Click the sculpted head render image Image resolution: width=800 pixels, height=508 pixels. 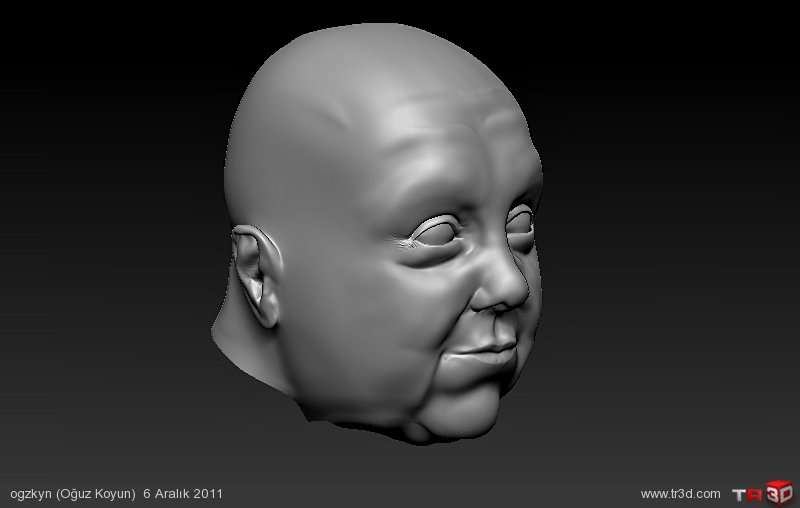378,234
